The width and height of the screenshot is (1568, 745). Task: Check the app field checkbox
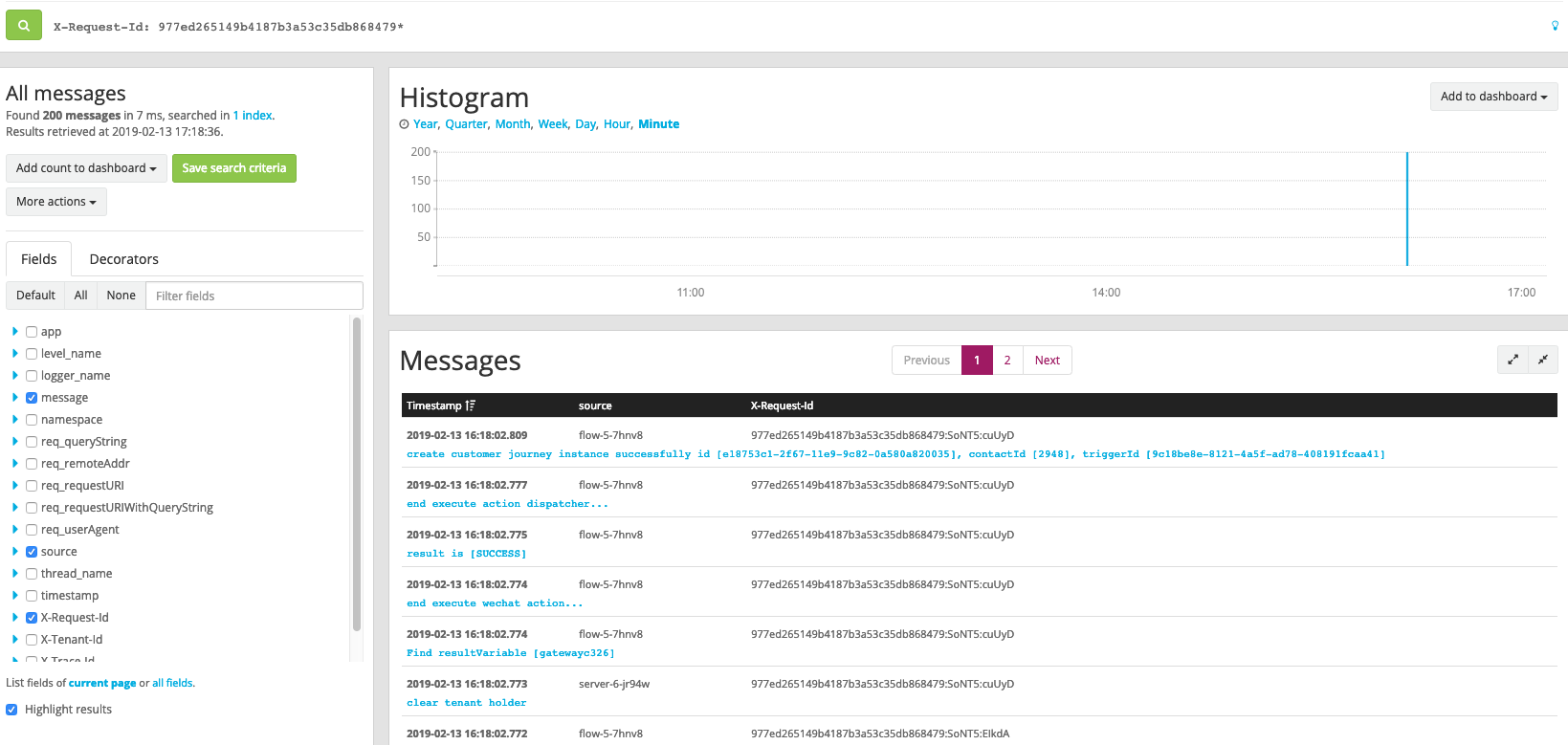click(32, 332)
